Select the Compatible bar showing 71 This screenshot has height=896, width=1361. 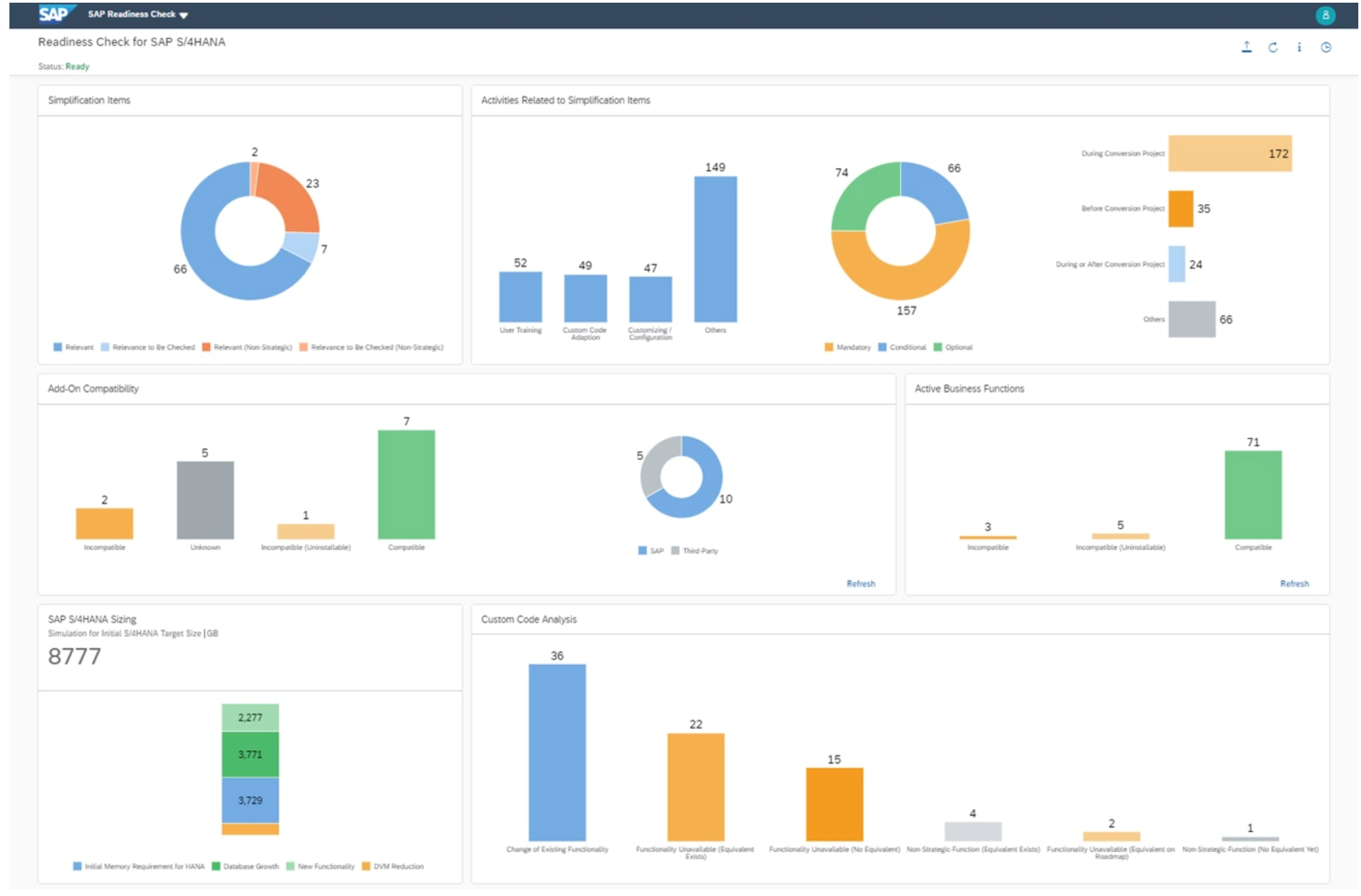1253,495
